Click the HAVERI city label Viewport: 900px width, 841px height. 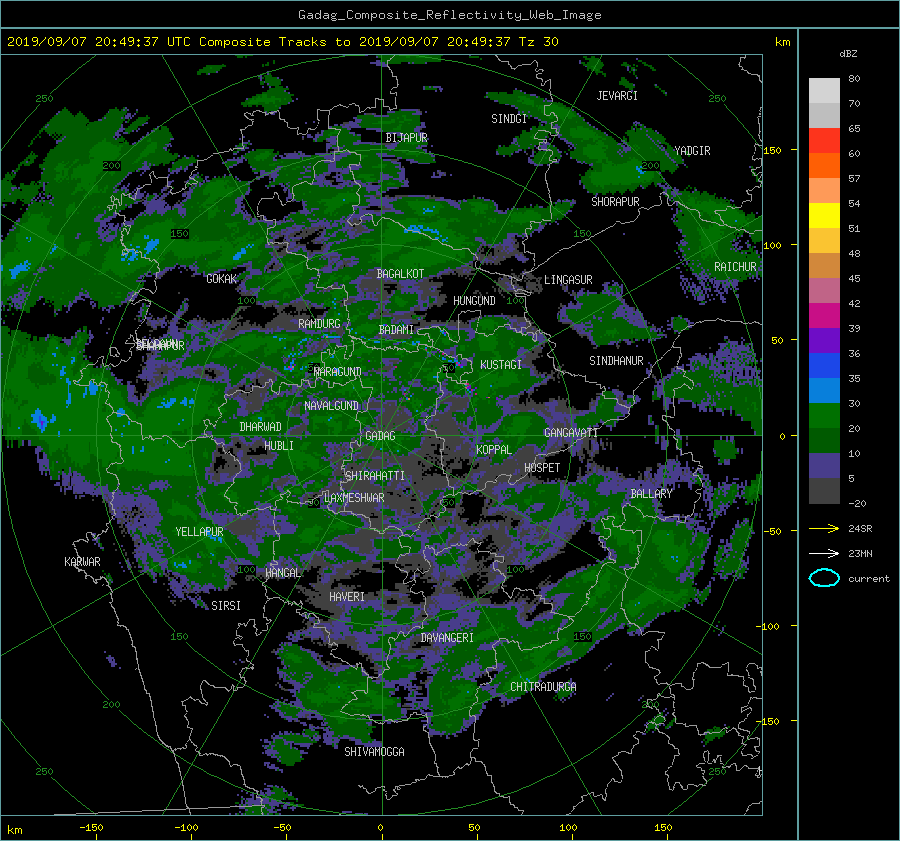pyautogui.click(x=347, y=597)
